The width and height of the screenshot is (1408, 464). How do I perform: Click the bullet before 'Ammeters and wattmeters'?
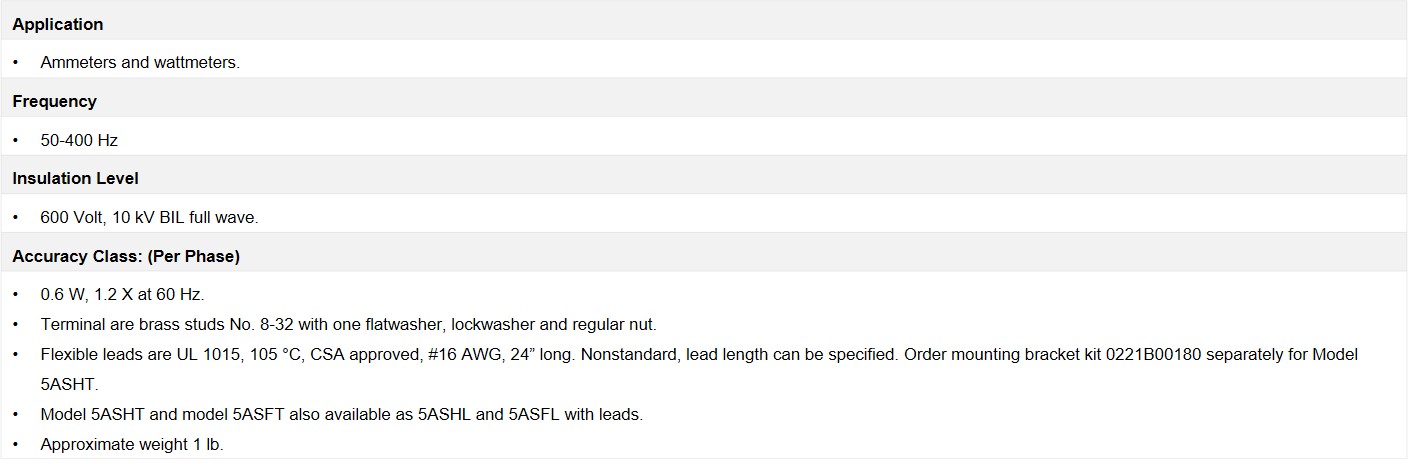(16, 62)
